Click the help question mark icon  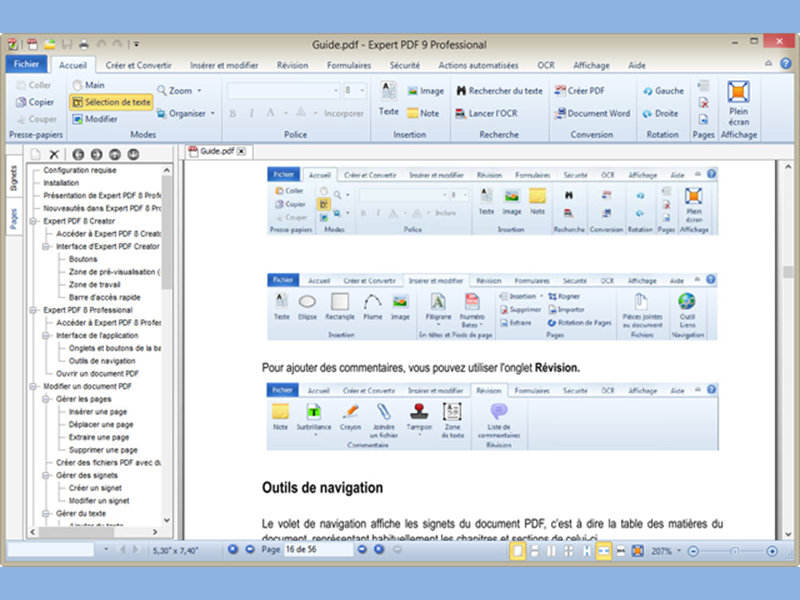pos(786,64)
